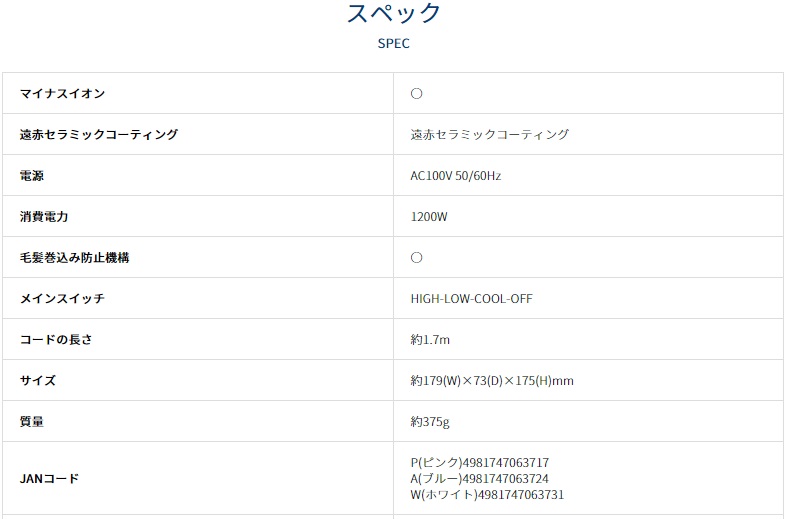Click the 毛髪巻込み防止機構 label
This screenshot has height=519, width=787.
click(x=75, y=257)
